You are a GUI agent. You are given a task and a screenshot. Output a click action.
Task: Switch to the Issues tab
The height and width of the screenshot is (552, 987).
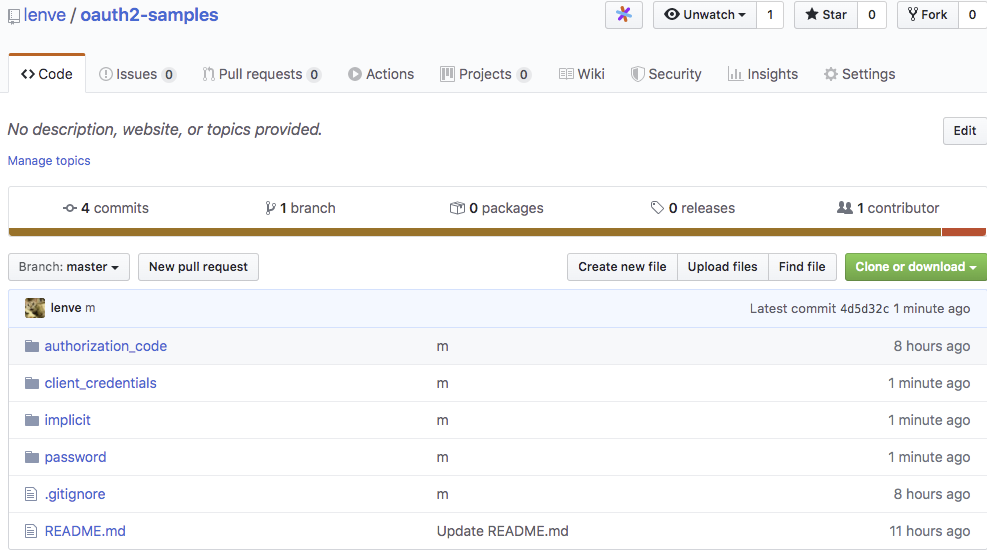tap(137, 74)
